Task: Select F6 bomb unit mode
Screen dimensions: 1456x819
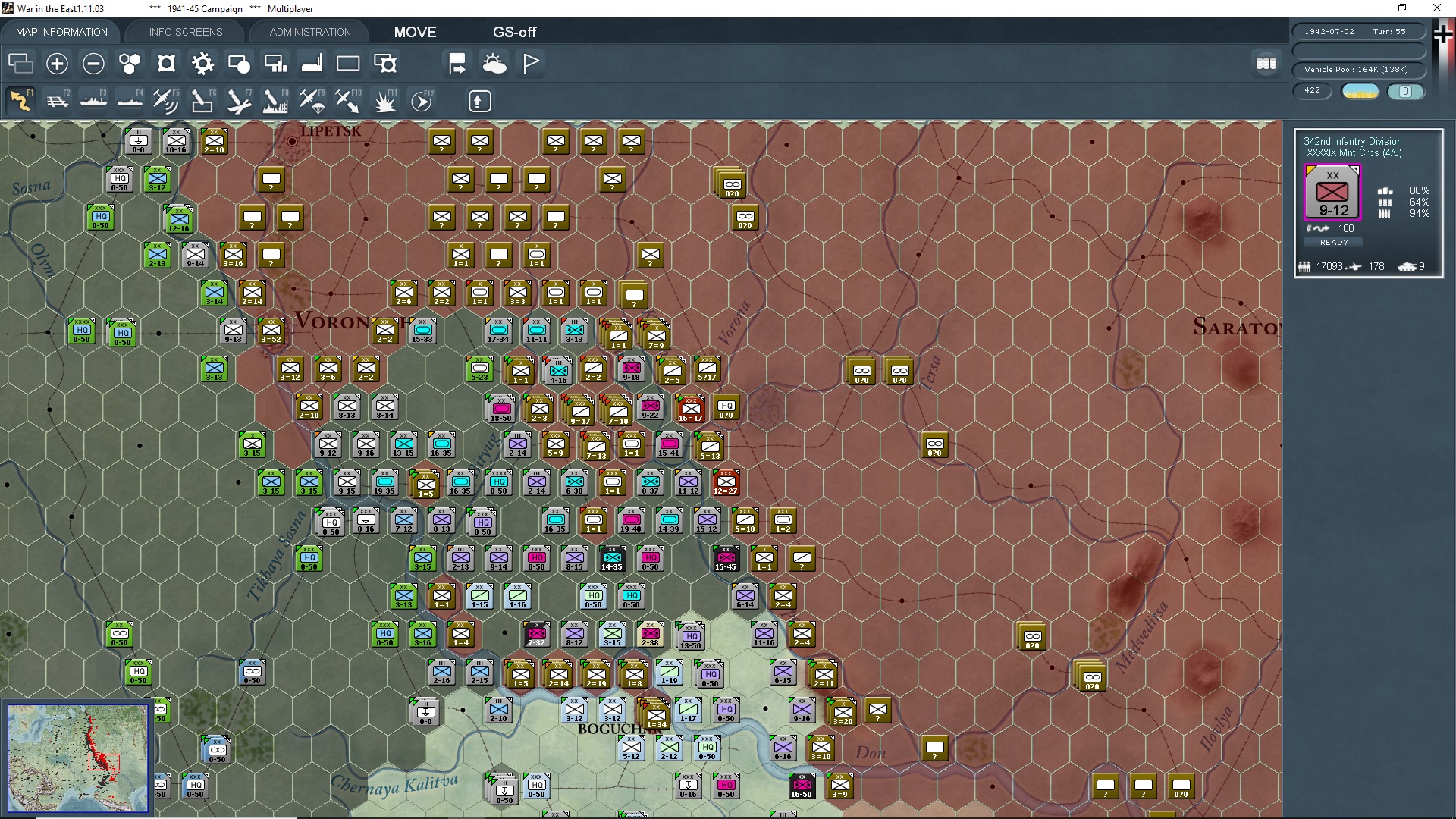Action: pyautogui.click(x=202, y=101)
